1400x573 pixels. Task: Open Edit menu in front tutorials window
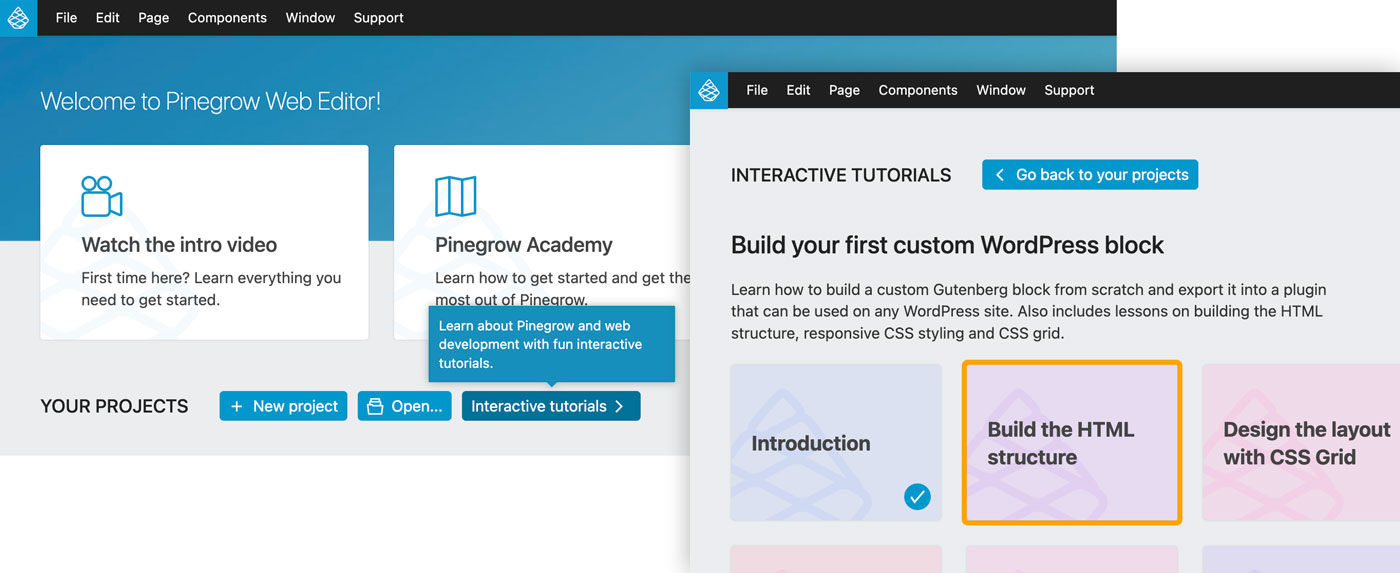pos(798,90)
